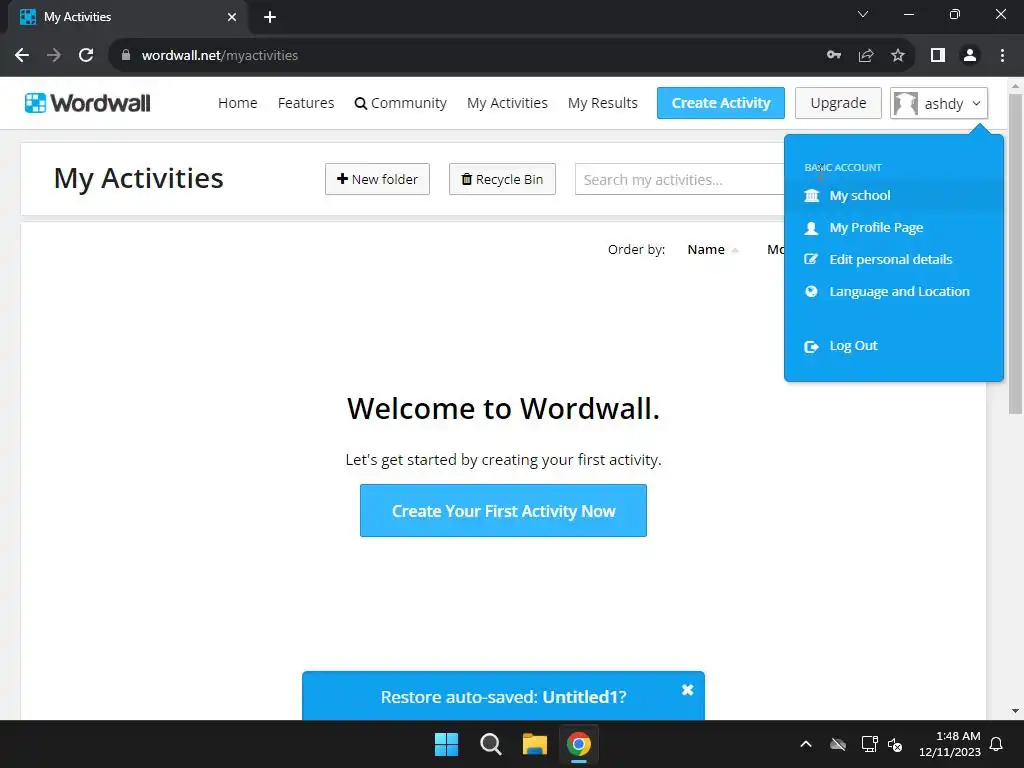The image size is (1024, 768).
Task: Click the Log Out exit icon
Action: (811, 346)
